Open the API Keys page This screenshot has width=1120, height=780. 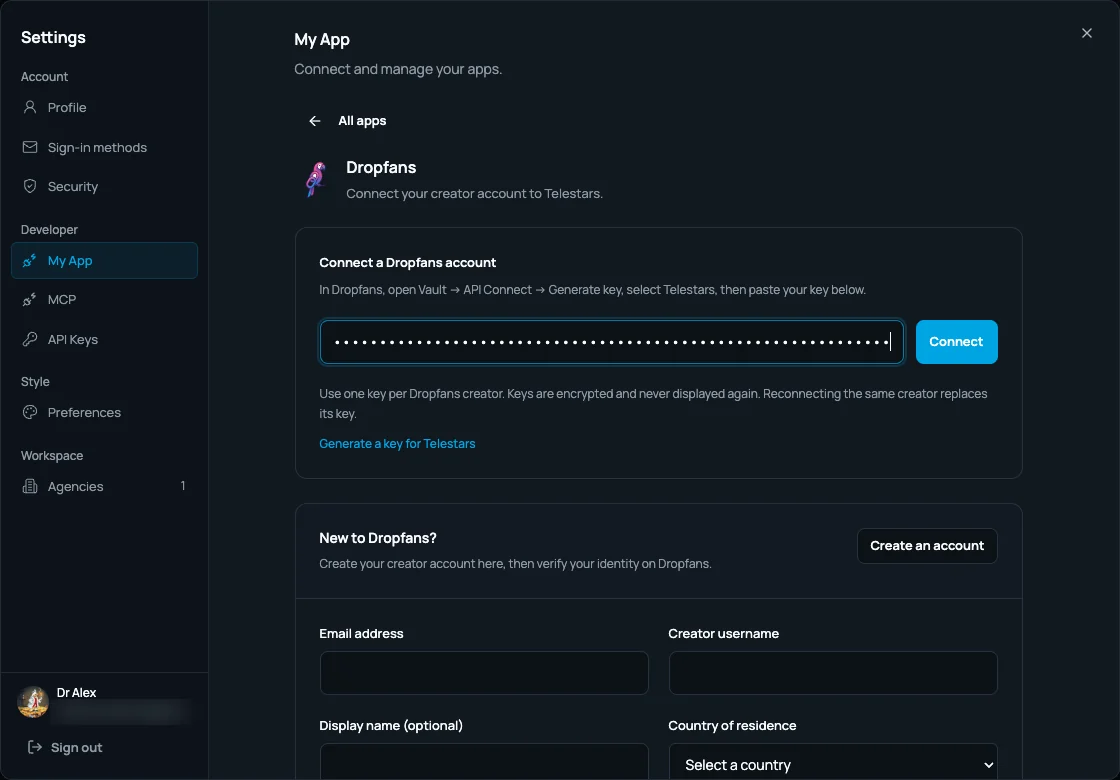[104, 339]
